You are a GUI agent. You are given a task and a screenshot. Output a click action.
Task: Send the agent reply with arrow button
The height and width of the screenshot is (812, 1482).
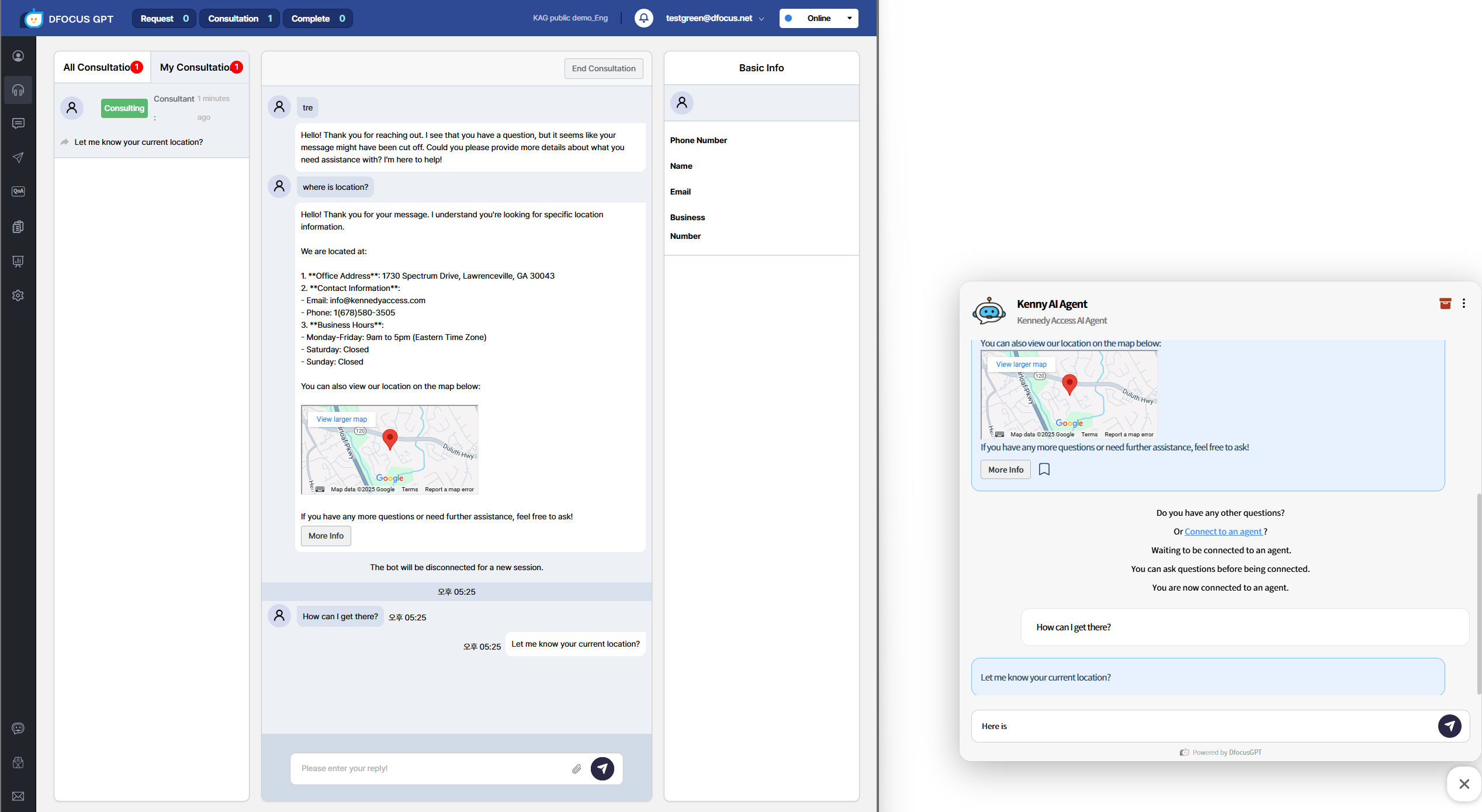pos(602,769)
